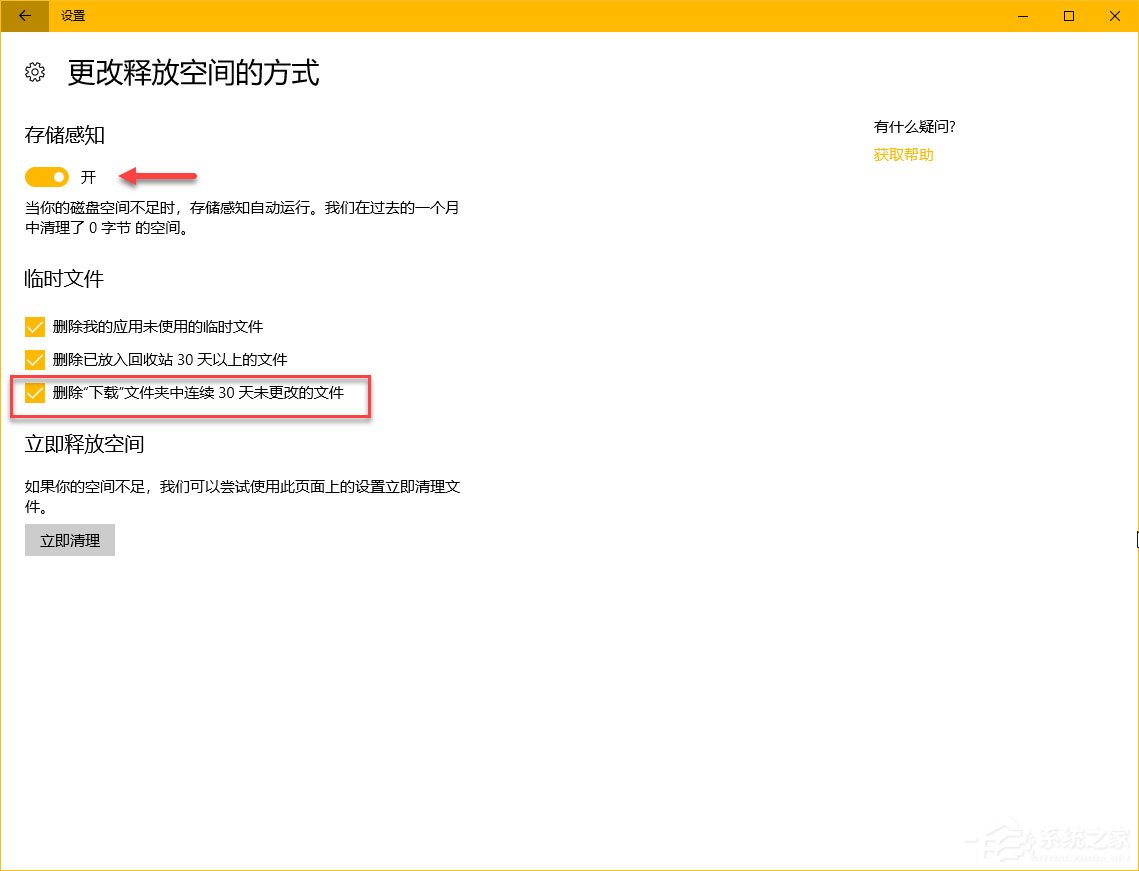Click the scrollbar on the right edge
The width and height of the screenshot is (1139, 871).
click(1135, 540)
